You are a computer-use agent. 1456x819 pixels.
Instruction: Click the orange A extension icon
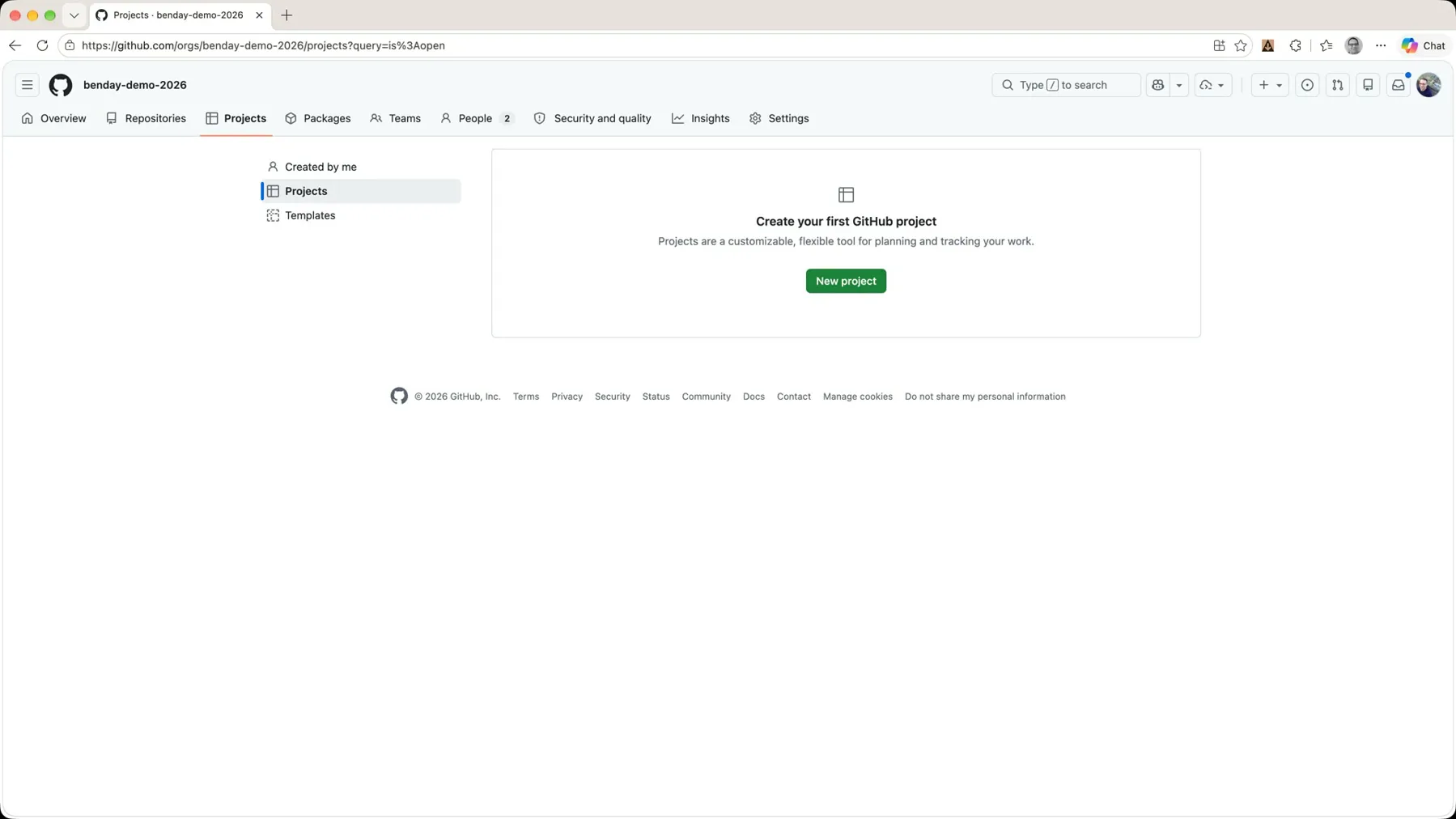click(1268, 45)
